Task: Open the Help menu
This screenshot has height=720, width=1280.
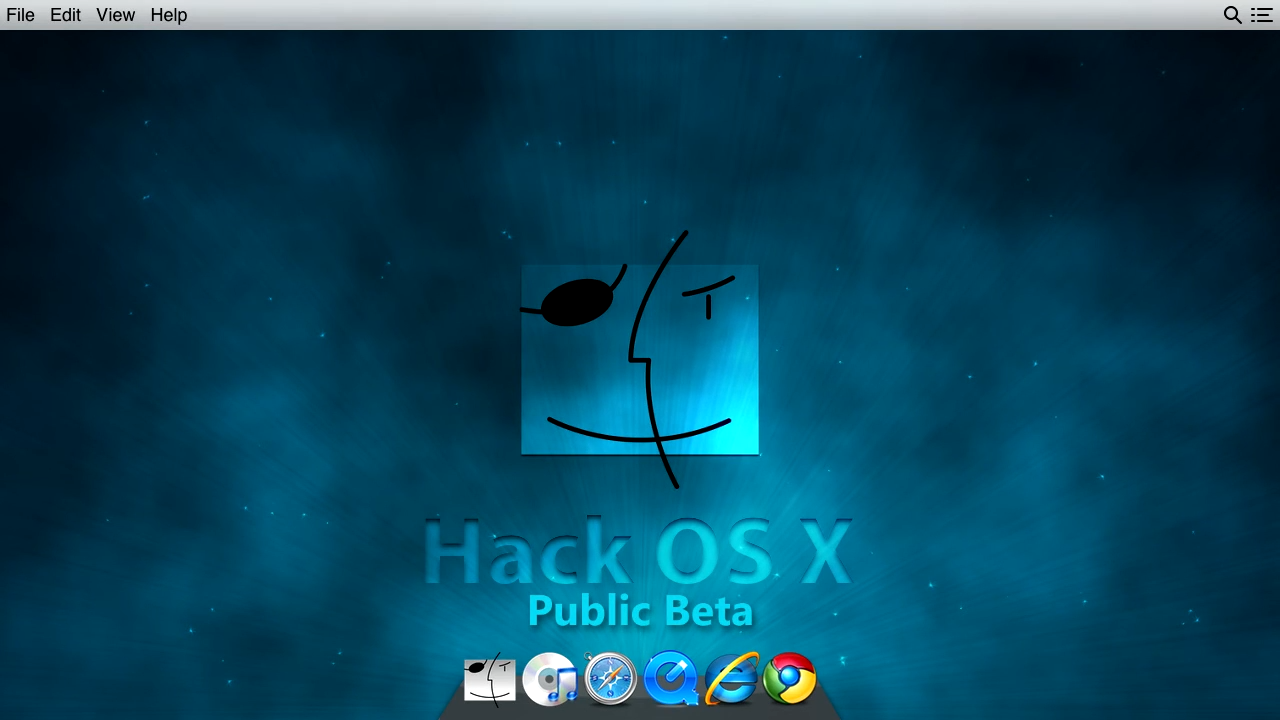Action: point(168,15)
